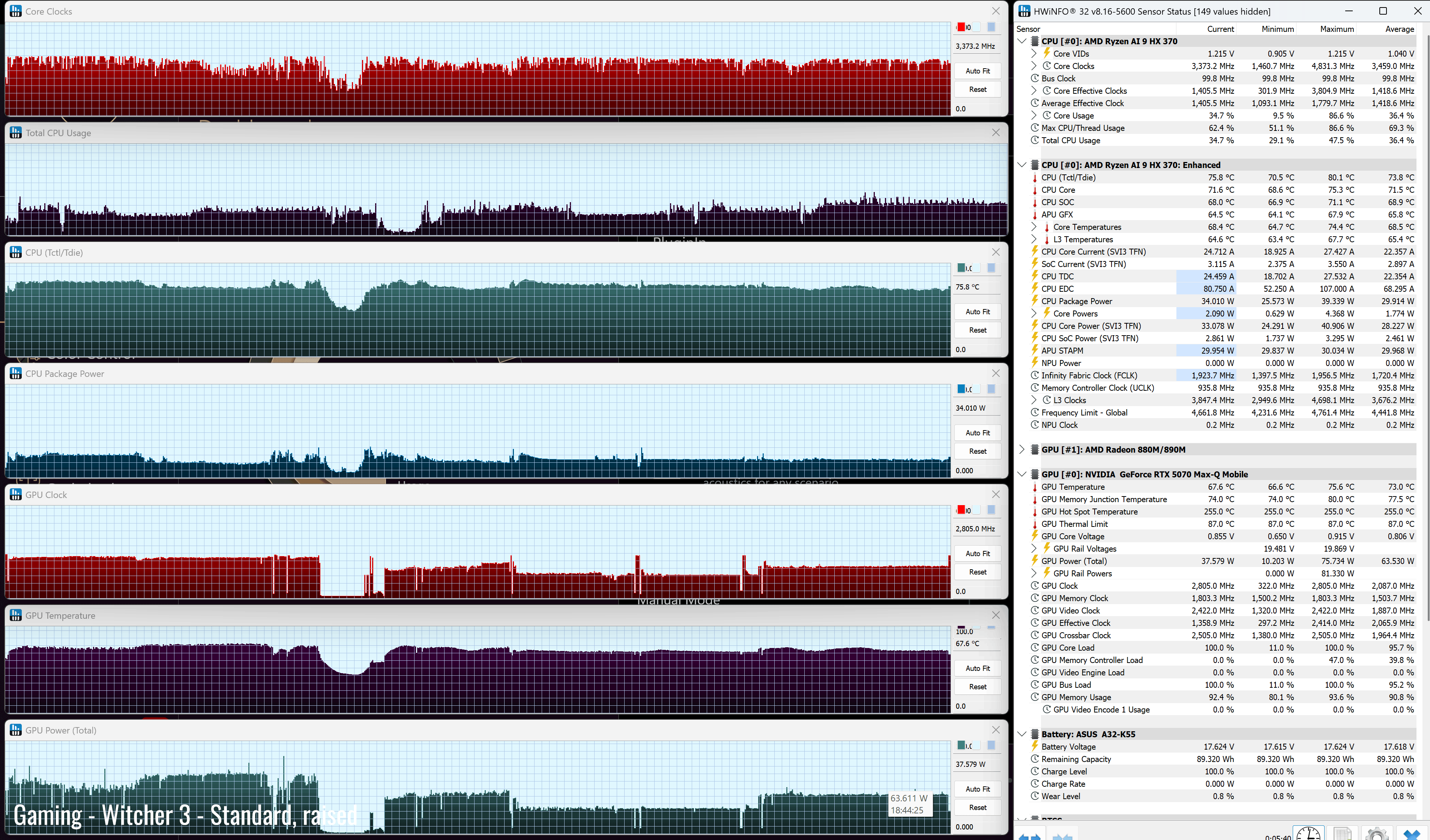This screenshot has height=840, width=1430.
Task: Click Reset in the GPU Temperature graph
Action: (x=978, y=686)
